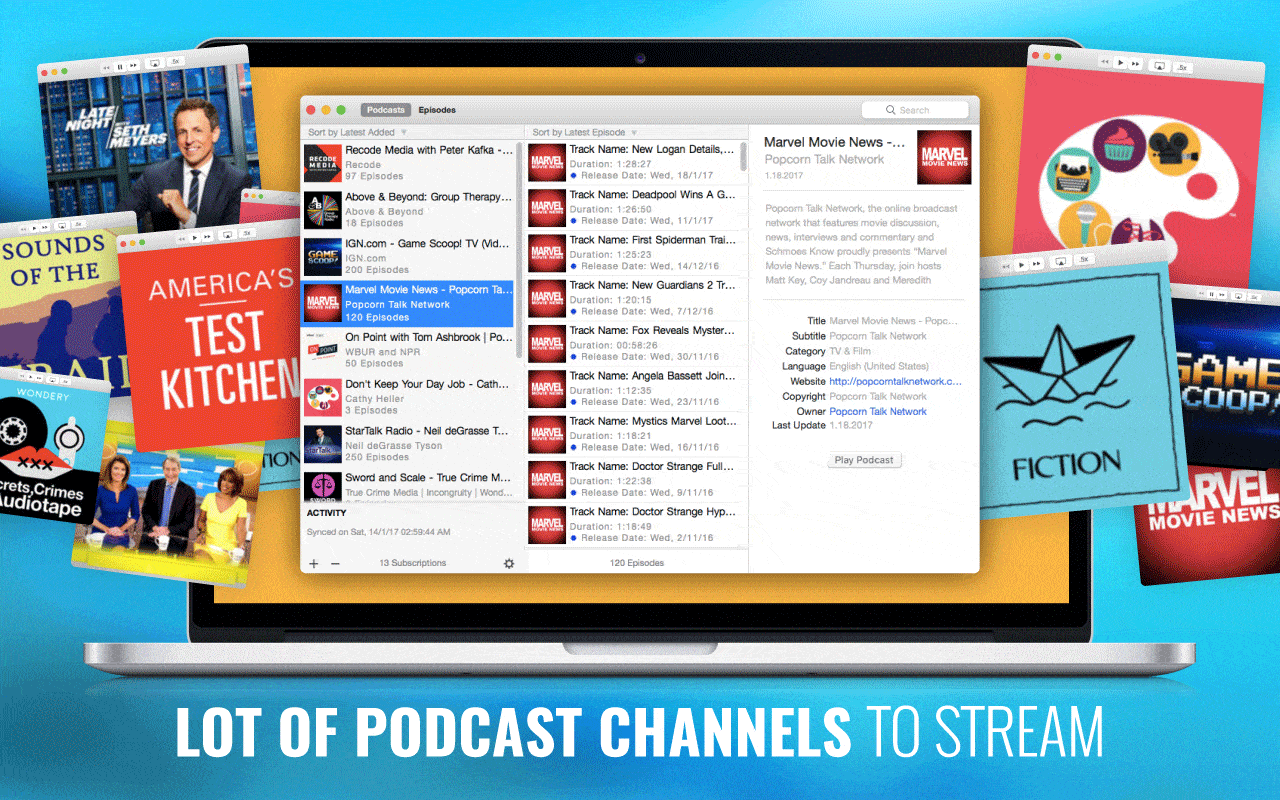This screenshot has height=800, width=1280.
Task: Click the magnifier icon in the search box
Action: (x=891, y=110)
